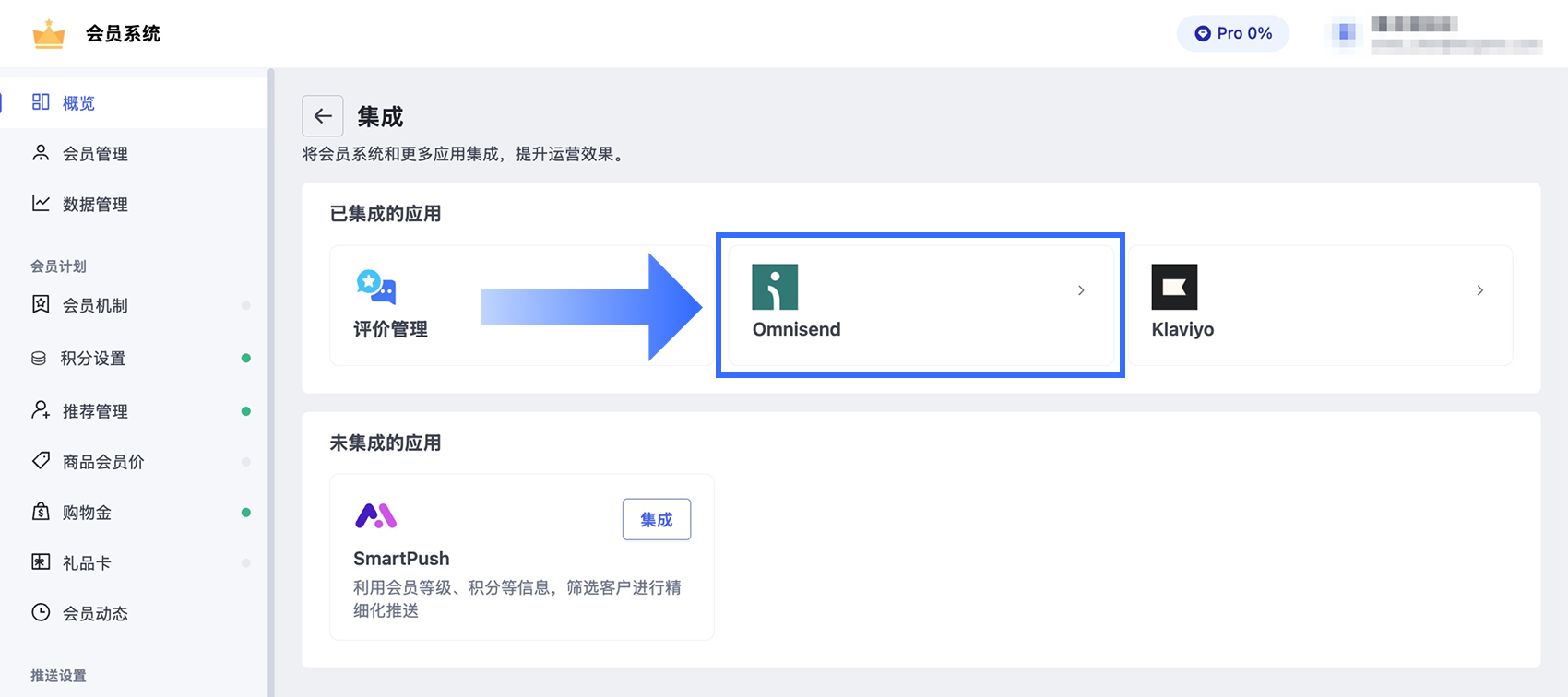Click the 会员计划 sidebar group label
Viewport: 1568px width, 697px height.
pyautogui.click(x=58, y=266)
